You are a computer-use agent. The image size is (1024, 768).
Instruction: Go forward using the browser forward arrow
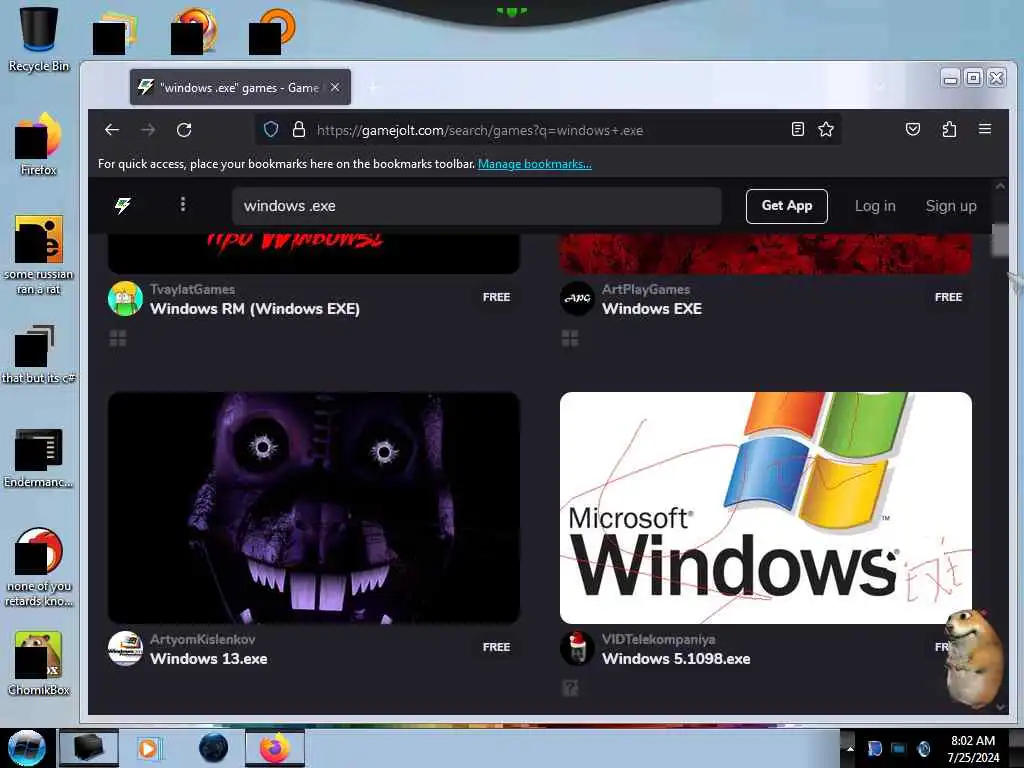tap(148, 130)
